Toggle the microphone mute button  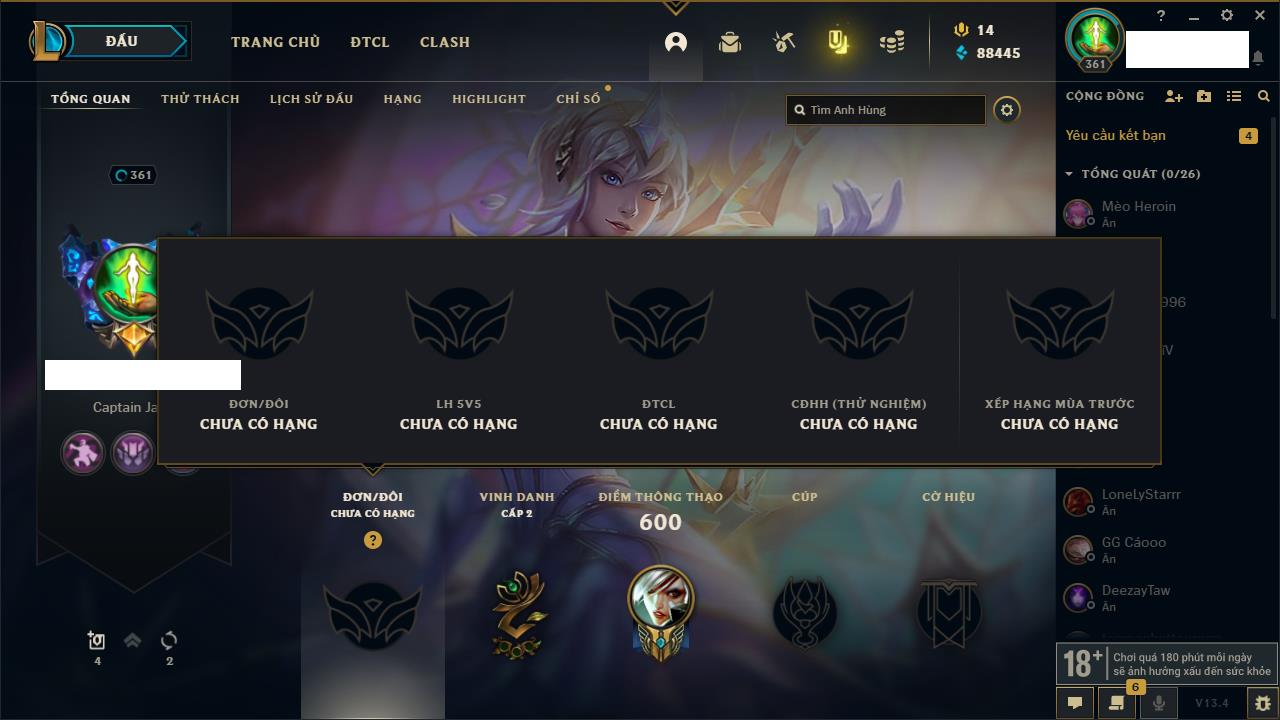click(1158, 703)
